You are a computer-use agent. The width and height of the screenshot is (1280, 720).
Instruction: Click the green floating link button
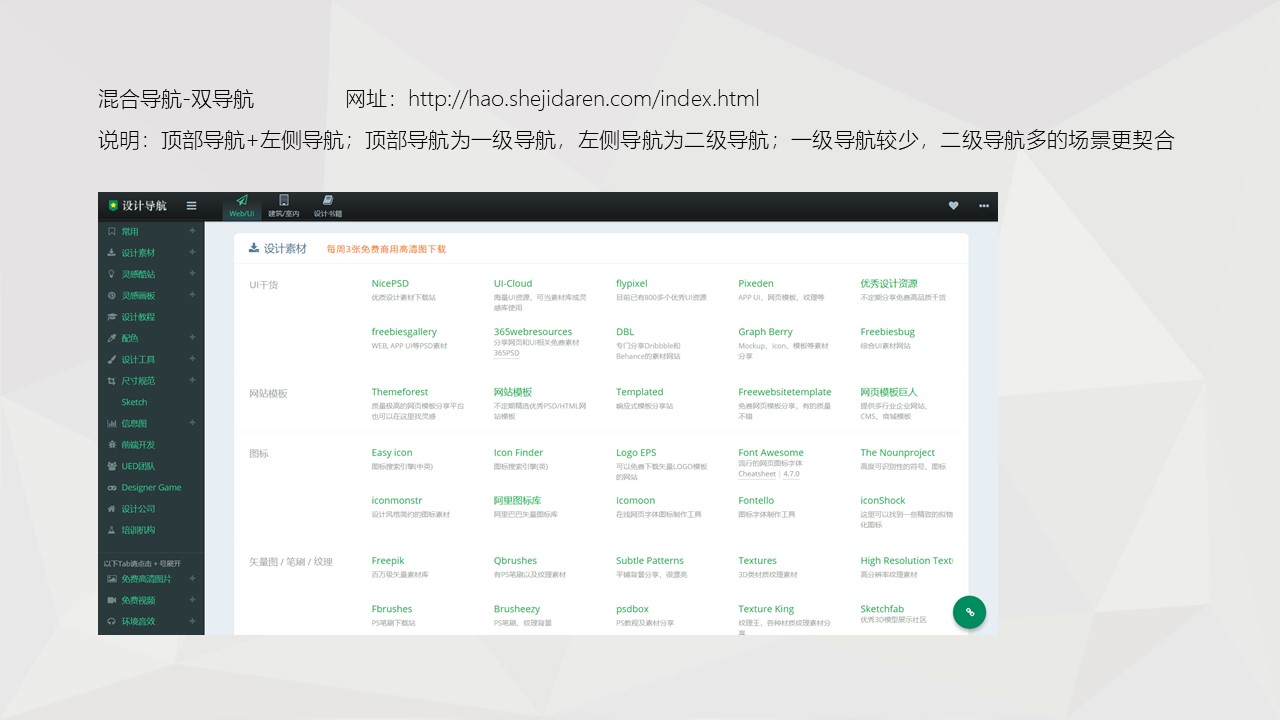coord(969,612)
